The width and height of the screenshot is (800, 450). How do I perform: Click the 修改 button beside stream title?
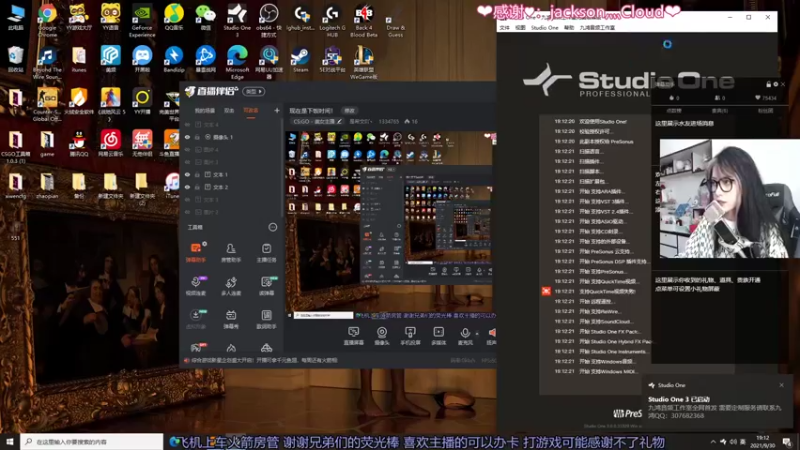pos(349,110)
